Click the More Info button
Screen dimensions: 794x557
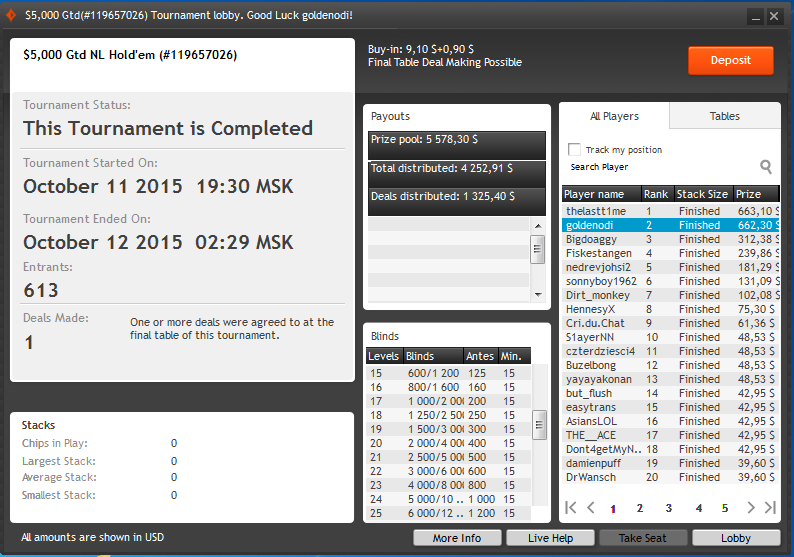pyautogui.click(x=457, y=538)
